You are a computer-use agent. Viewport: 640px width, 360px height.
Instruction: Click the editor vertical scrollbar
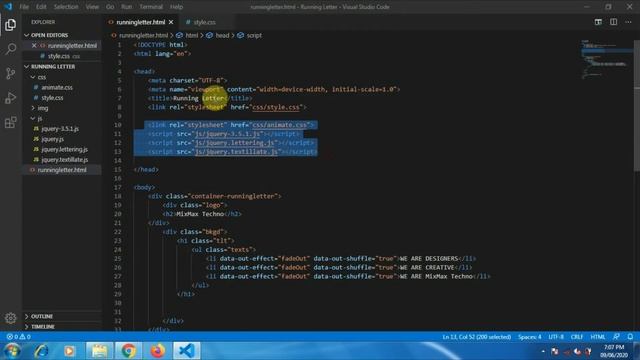pyautogui.click(x=637, y=106)
